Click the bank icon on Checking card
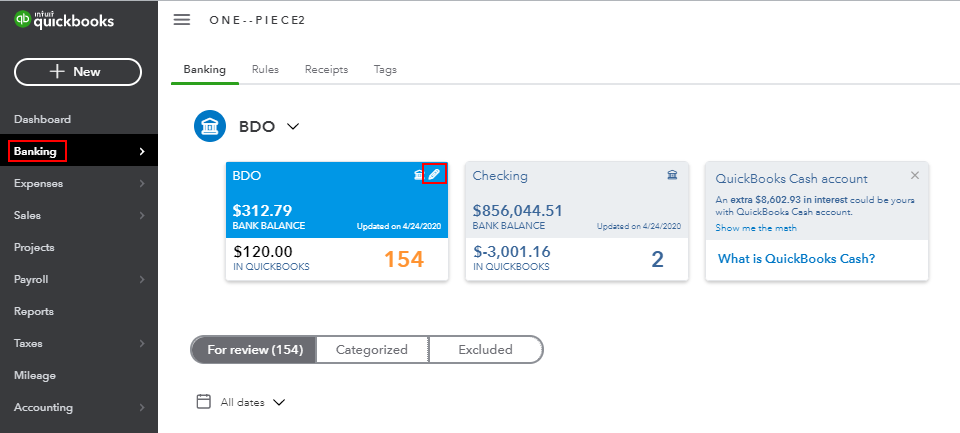 click(672, 175)
